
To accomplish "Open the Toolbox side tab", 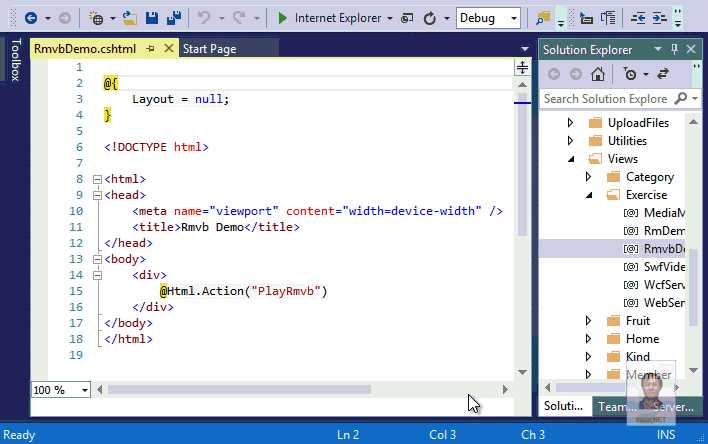I will point(16,60).
